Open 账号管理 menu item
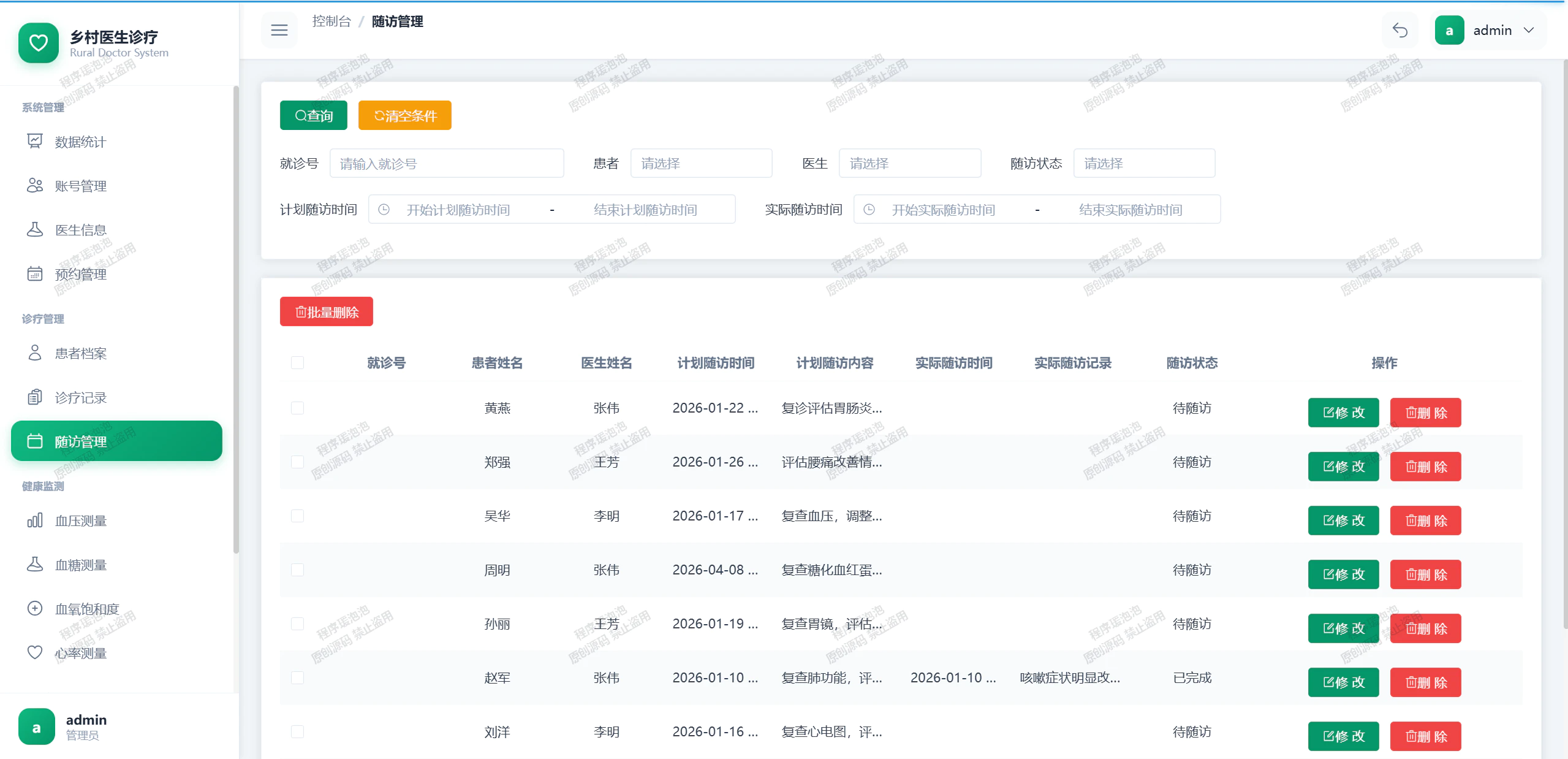Screen dimensions: 1568x759 [116, 186]
